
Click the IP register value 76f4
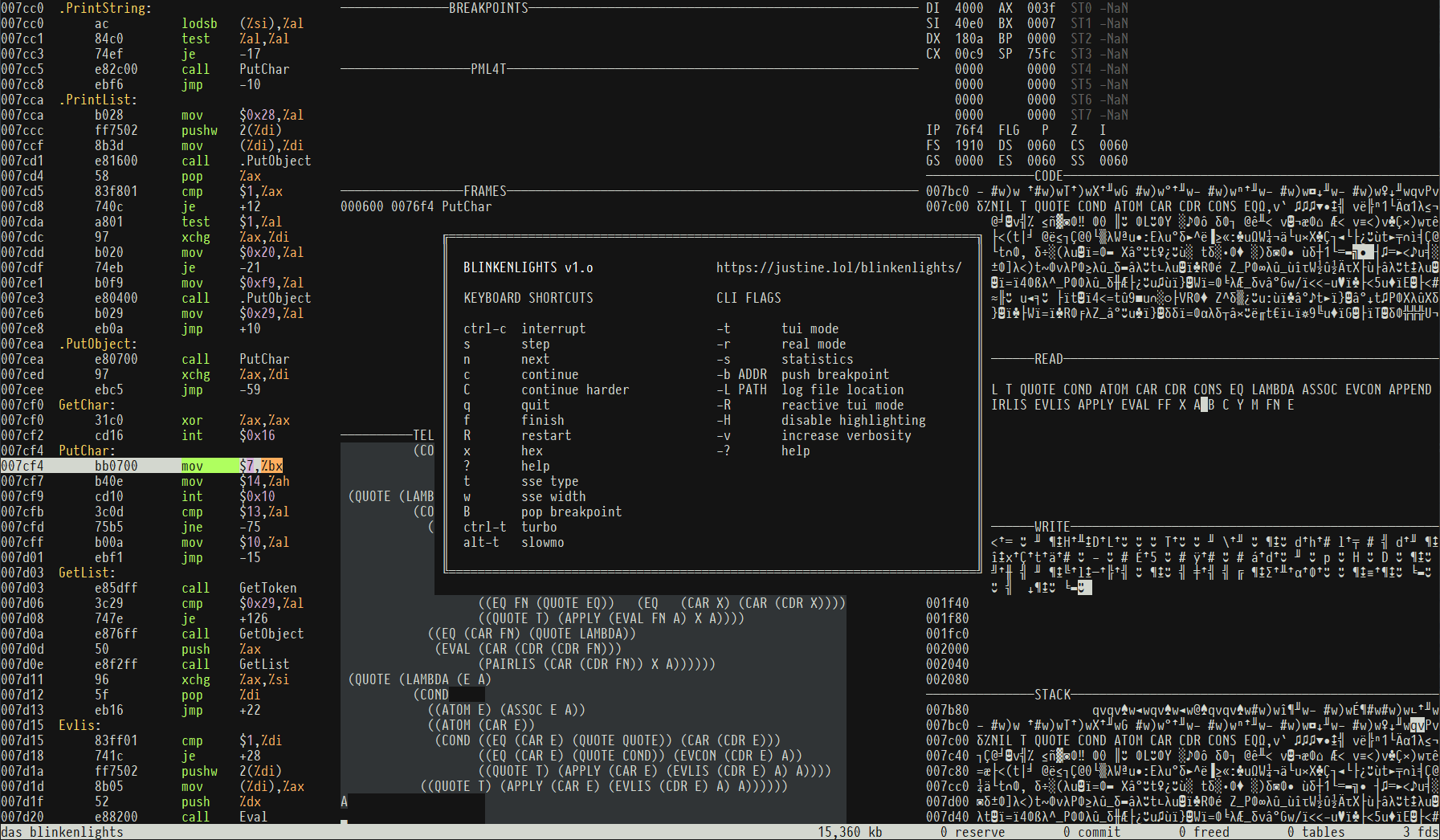click(x=968, y=129)
